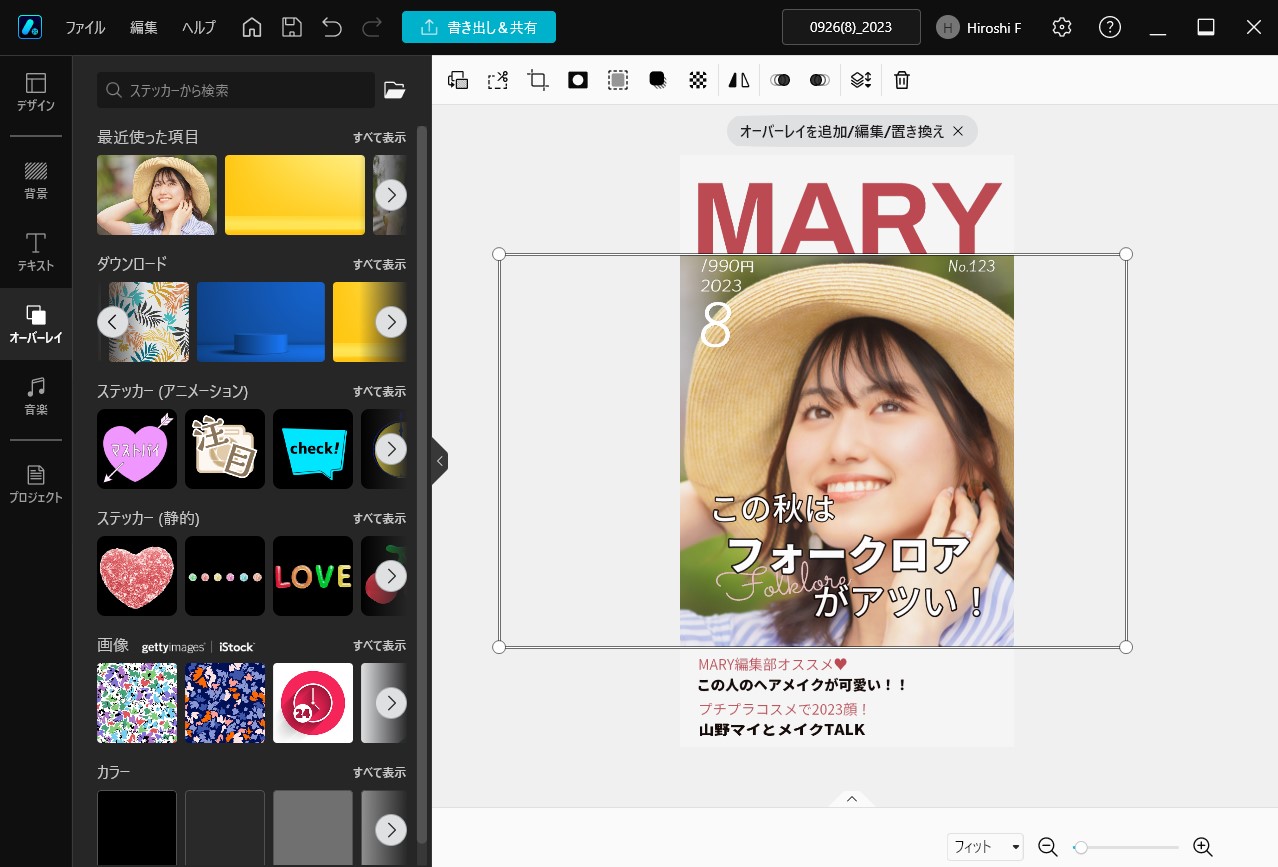Click the 書き出し＆共有 button

tap(479, 27)
